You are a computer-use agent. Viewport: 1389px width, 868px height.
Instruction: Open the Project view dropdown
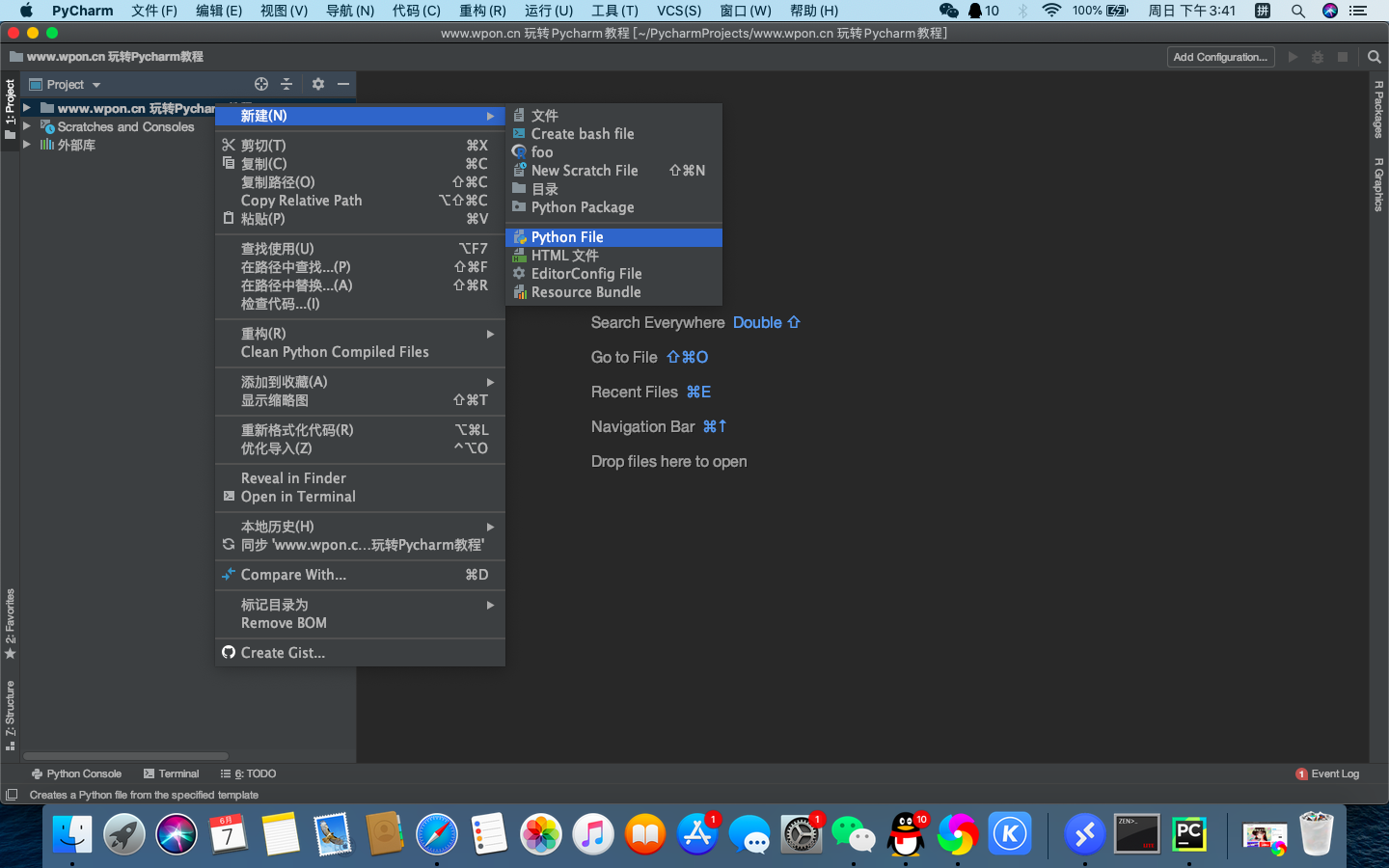(65, 85)
